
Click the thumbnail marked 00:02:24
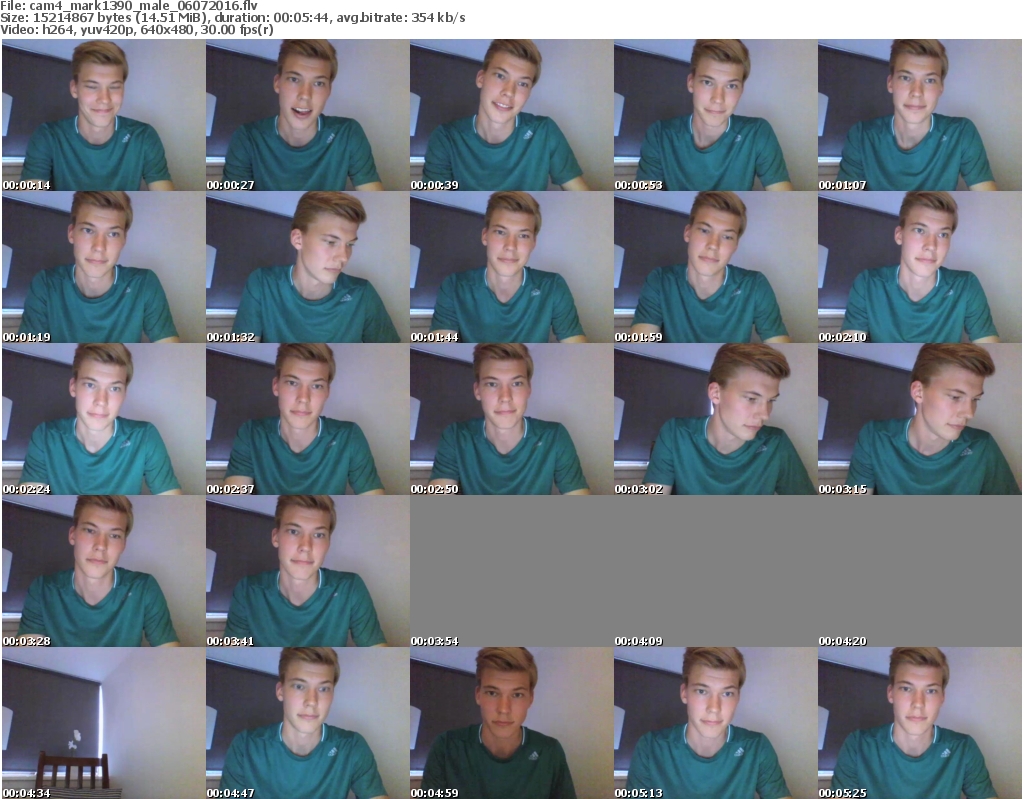103,419
